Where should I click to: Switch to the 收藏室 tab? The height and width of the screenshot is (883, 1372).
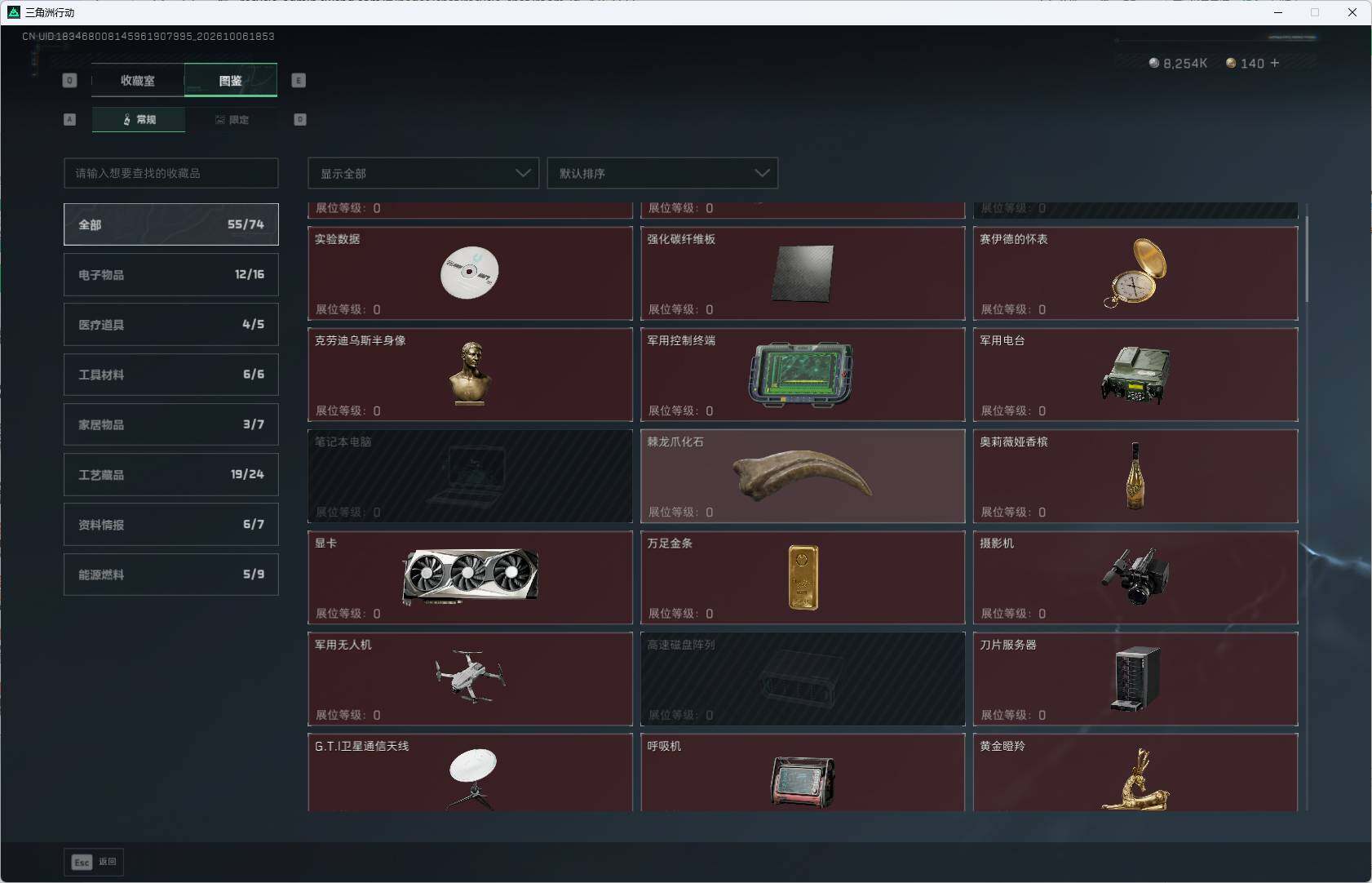(x=138, y=80)
